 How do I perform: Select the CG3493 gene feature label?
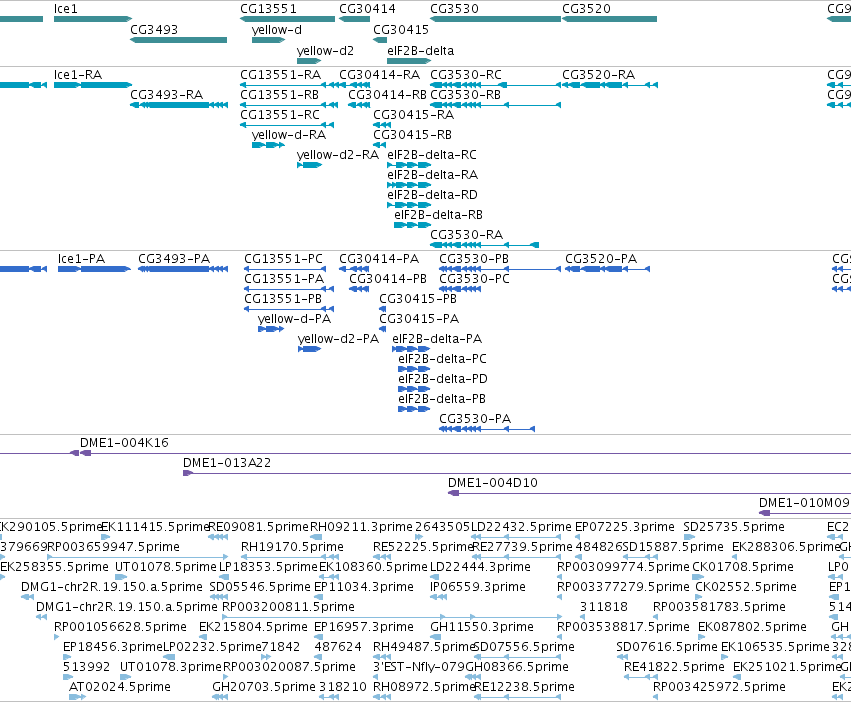coord(154,30)
